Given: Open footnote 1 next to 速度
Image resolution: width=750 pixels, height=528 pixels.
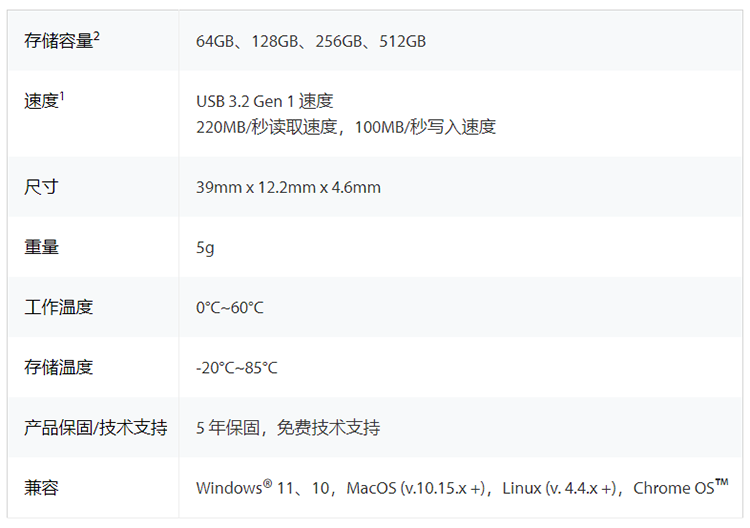Looking at the screenshot, I should click(62, 96).
